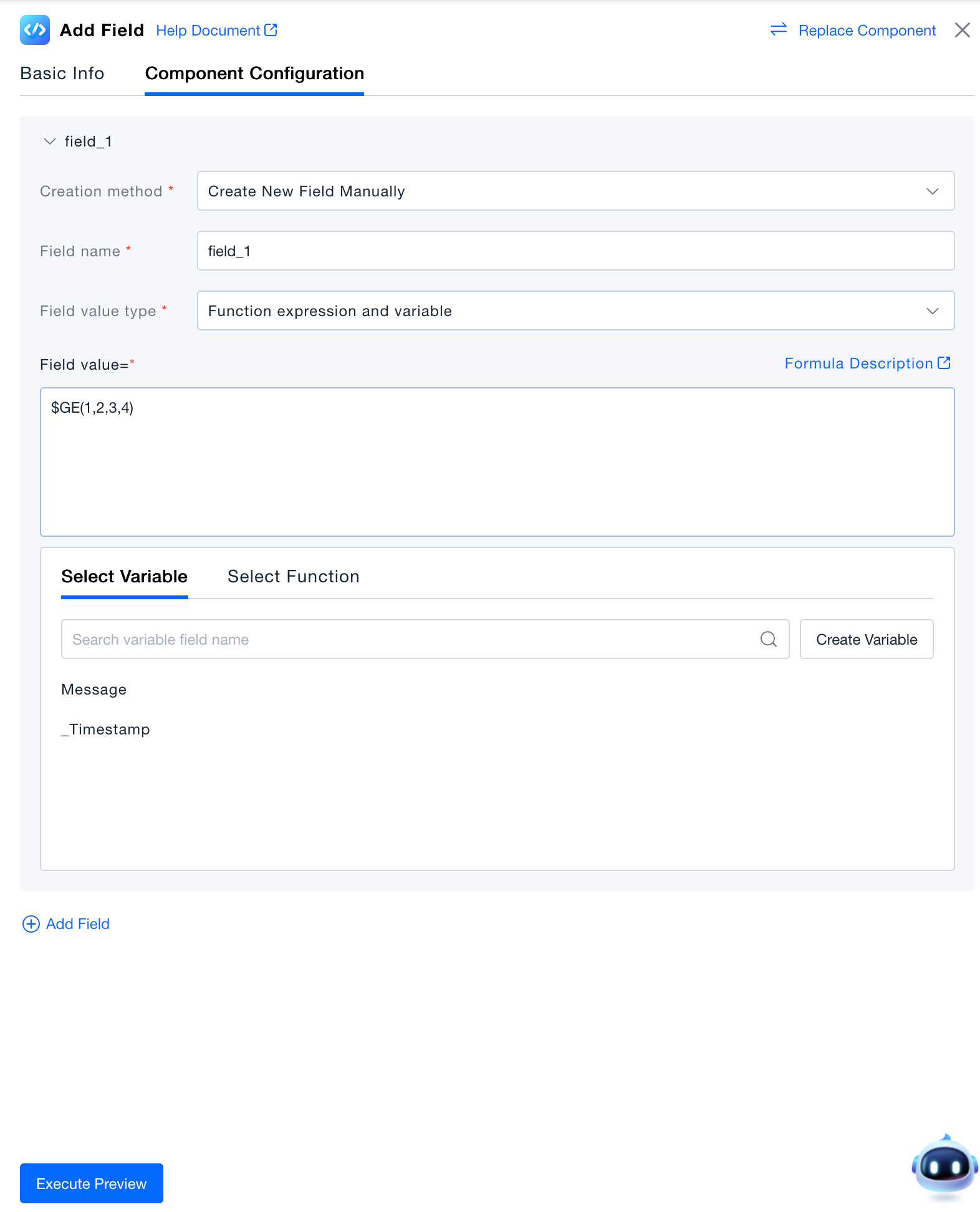Open the robot assistant chat icon
This screenshot has width=980, height=1212.
944,1166
